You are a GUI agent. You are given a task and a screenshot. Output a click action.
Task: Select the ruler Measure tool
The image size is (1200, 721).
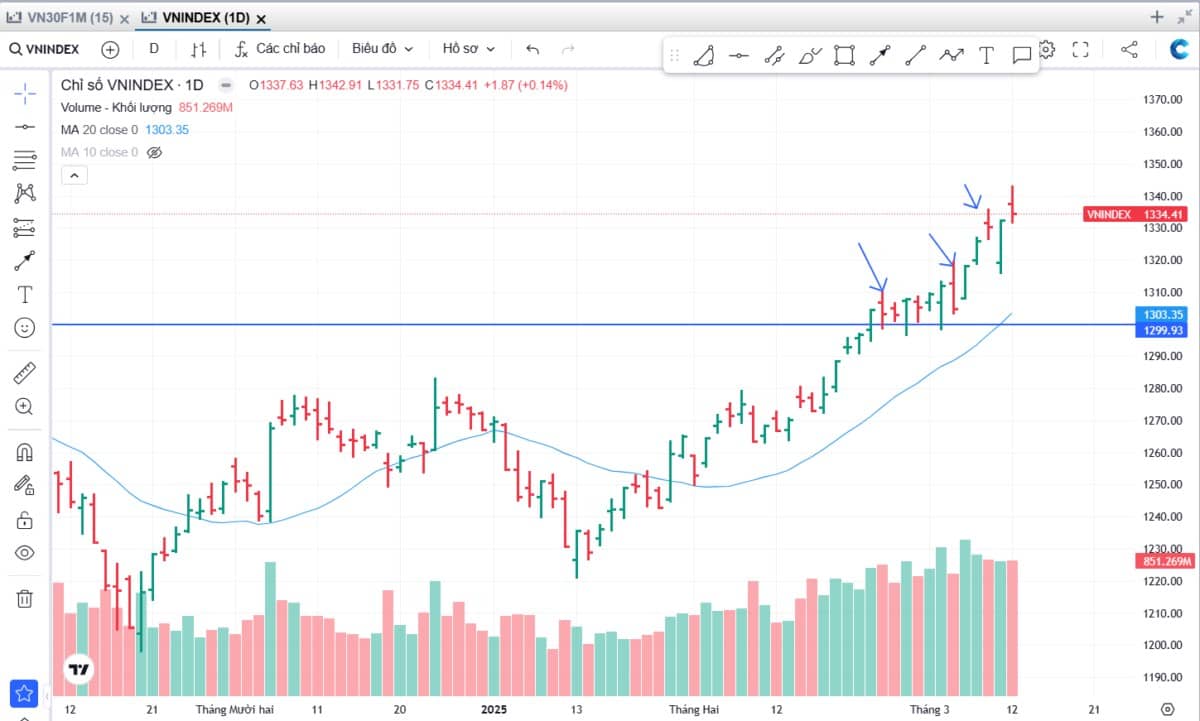tap(25, 374)
